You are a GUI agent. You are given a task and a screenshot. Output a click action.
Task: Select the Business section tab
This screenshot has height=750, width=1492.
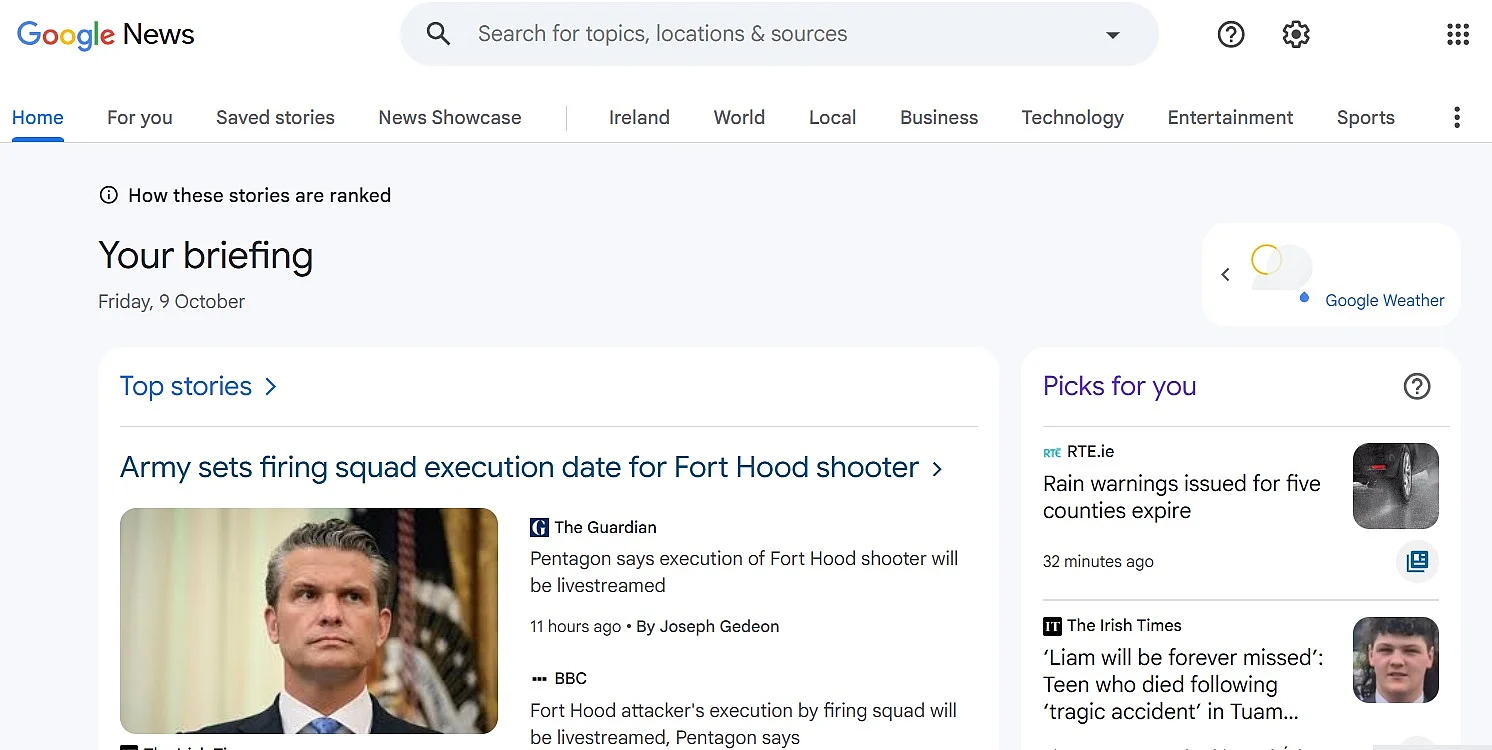tap(939, 118)
